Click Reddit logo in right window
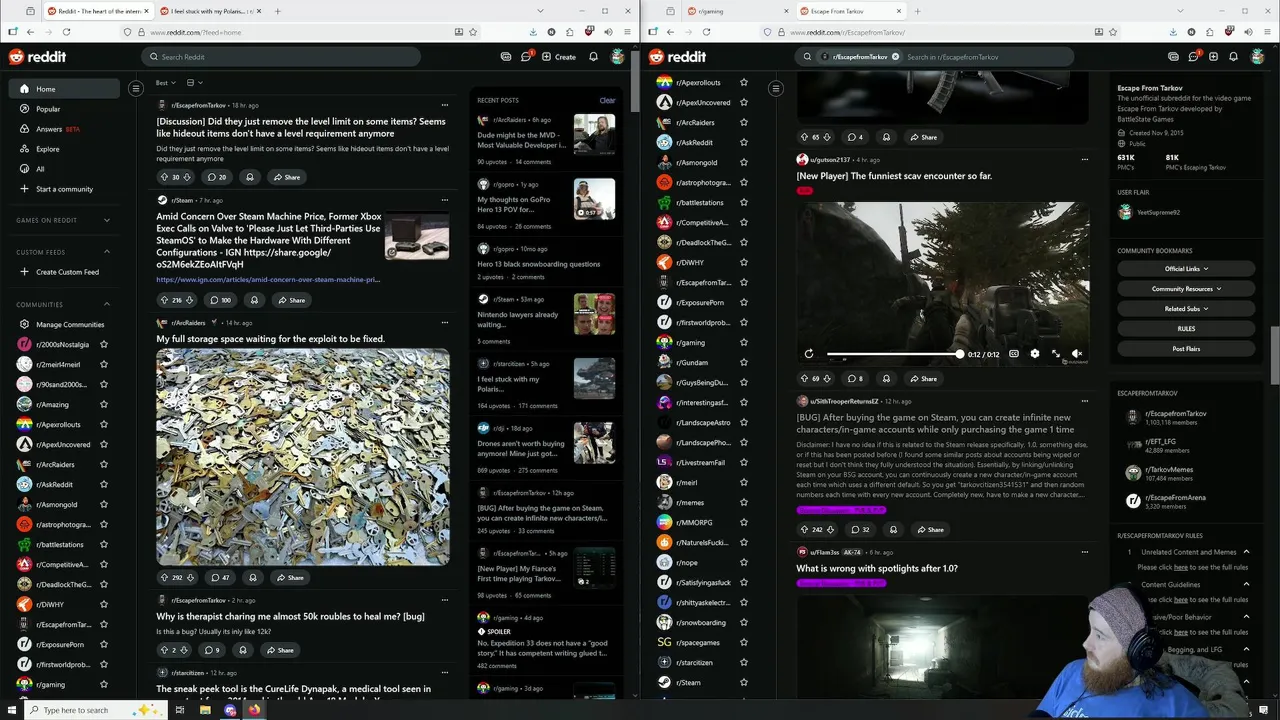This screenshot has height=720, width=1280. [x=677, y=57]
